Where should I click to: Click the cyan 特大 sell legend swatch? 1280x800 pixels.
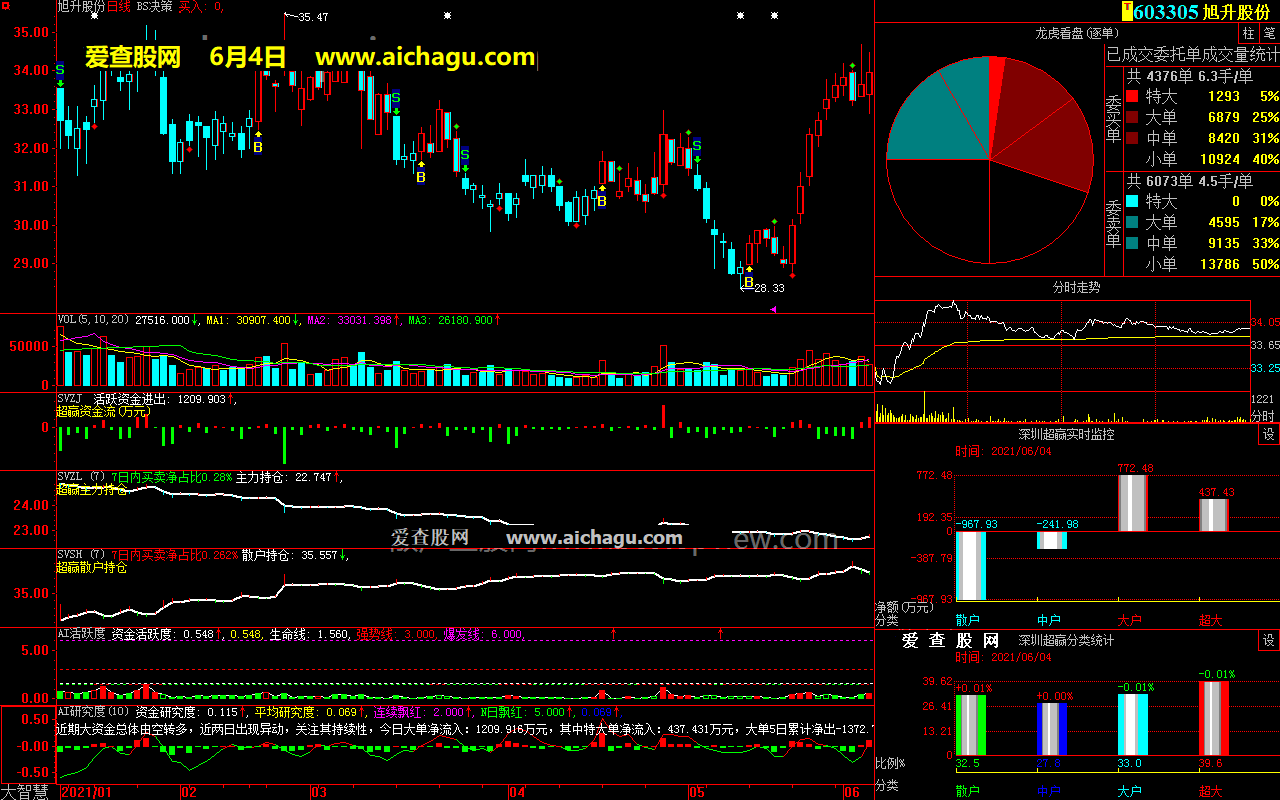tap(1132, 202)
